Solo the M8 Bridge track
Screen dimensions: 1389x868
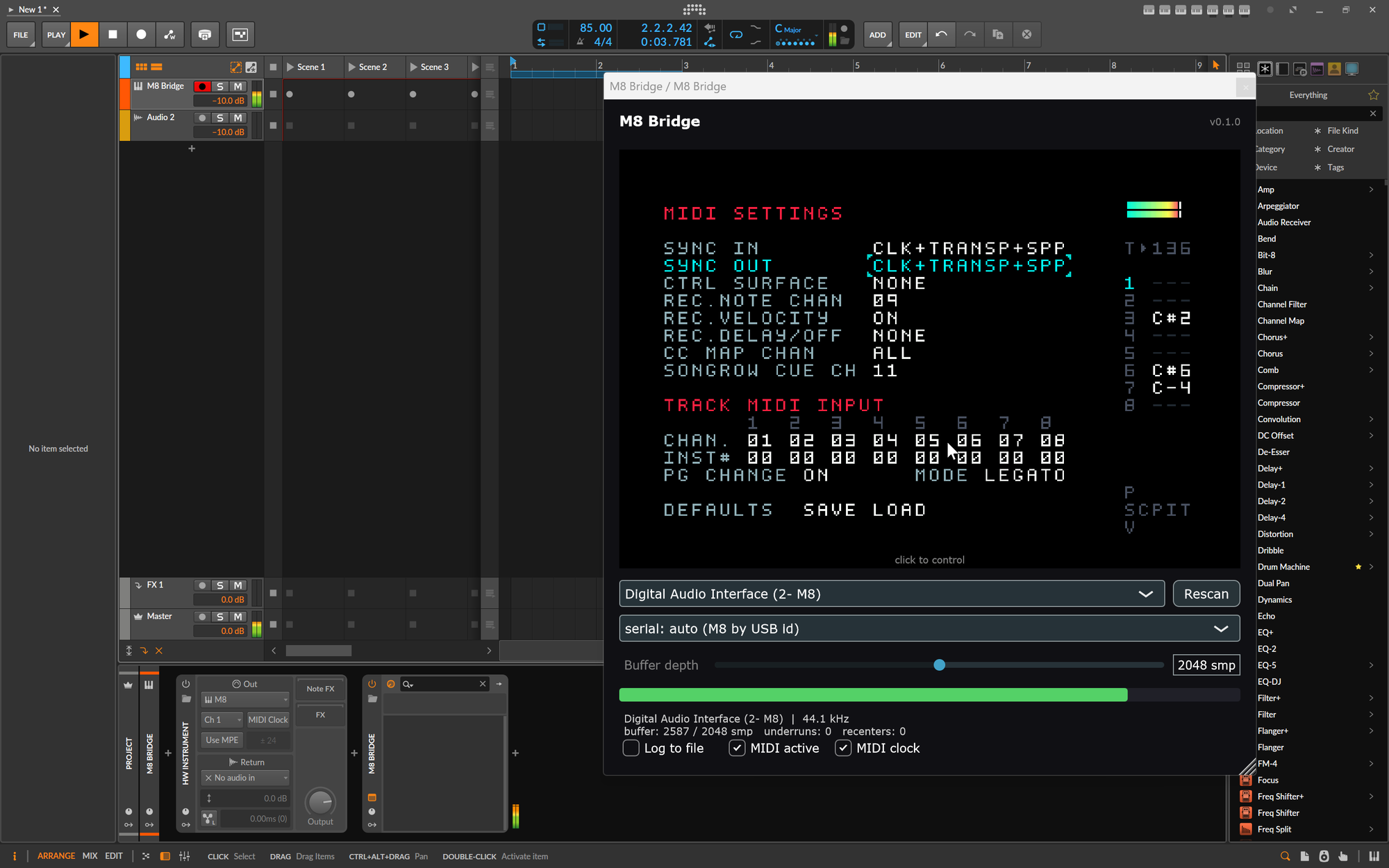tap(220, 86)
